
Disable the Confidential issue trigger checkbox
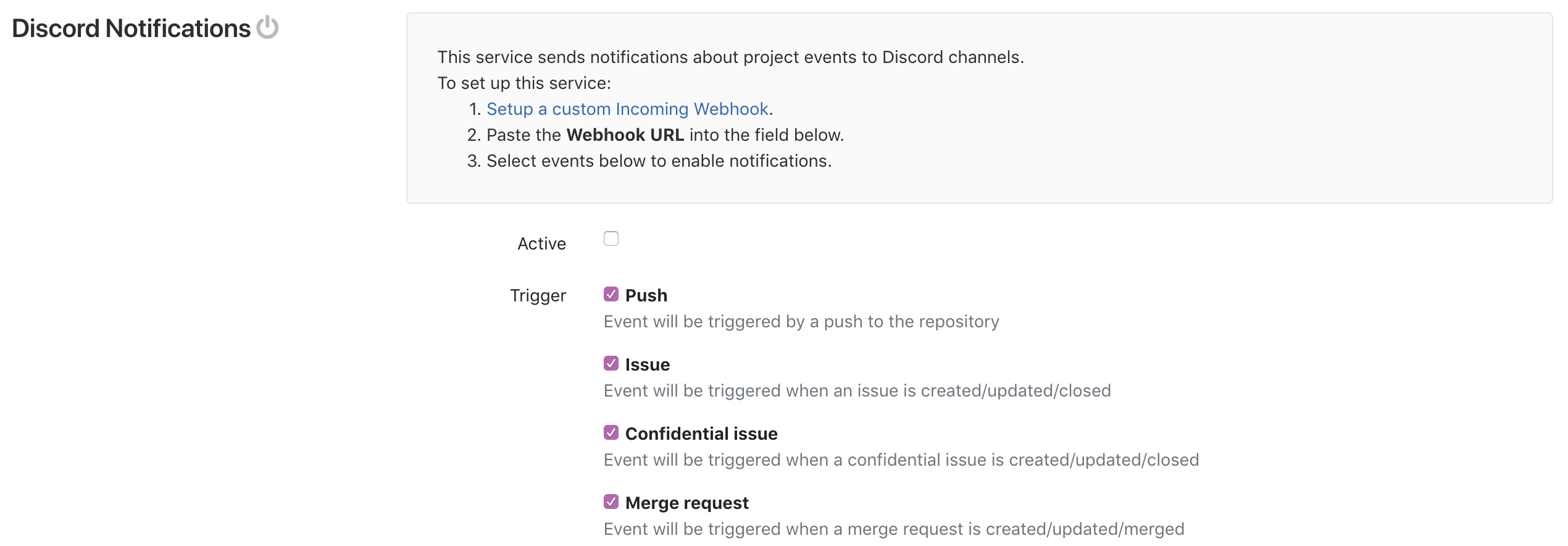tap(611, 432)
